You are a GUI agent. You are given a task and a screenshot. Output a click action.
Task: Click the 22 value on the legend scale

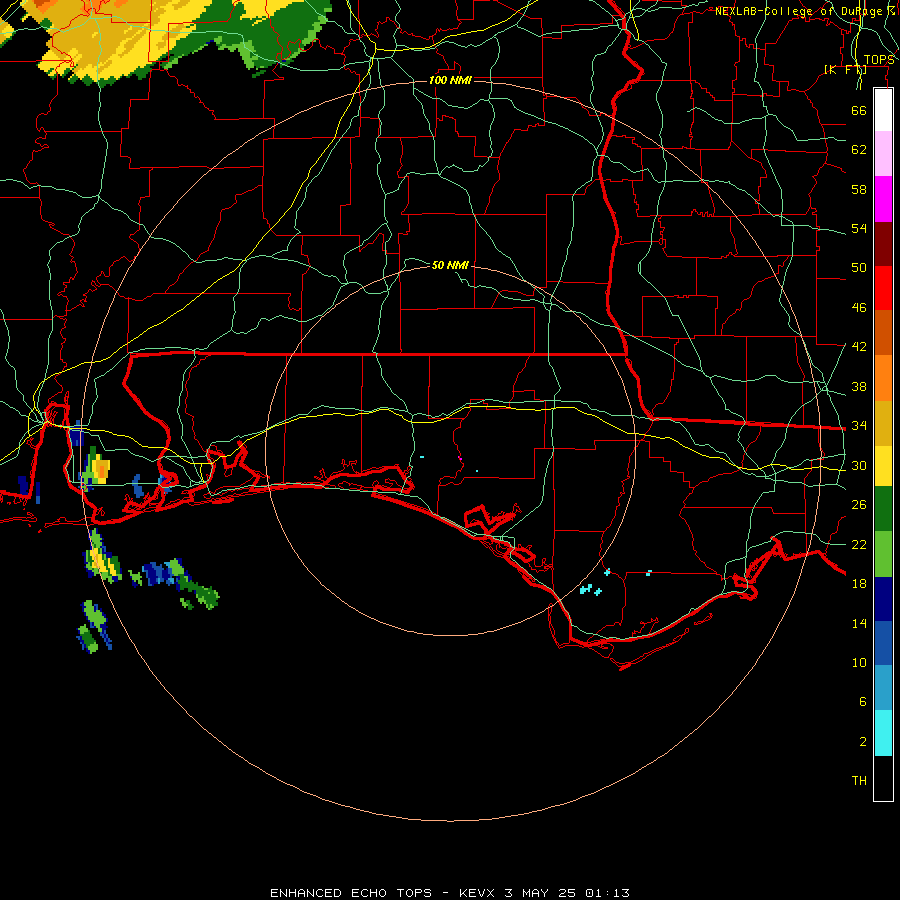(x=859, y=544)
